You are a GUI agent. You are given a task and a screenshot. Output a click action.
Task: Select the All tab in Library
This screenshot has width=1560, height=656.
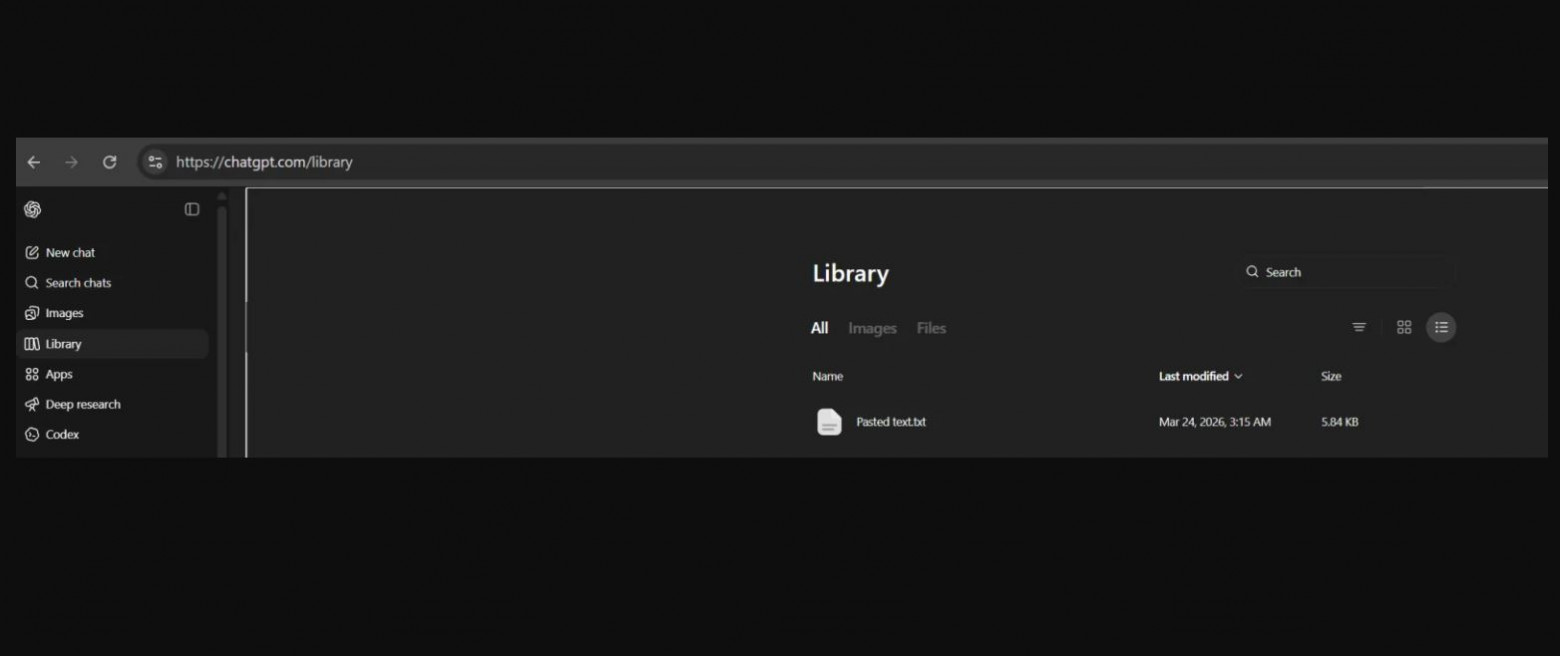819,328
